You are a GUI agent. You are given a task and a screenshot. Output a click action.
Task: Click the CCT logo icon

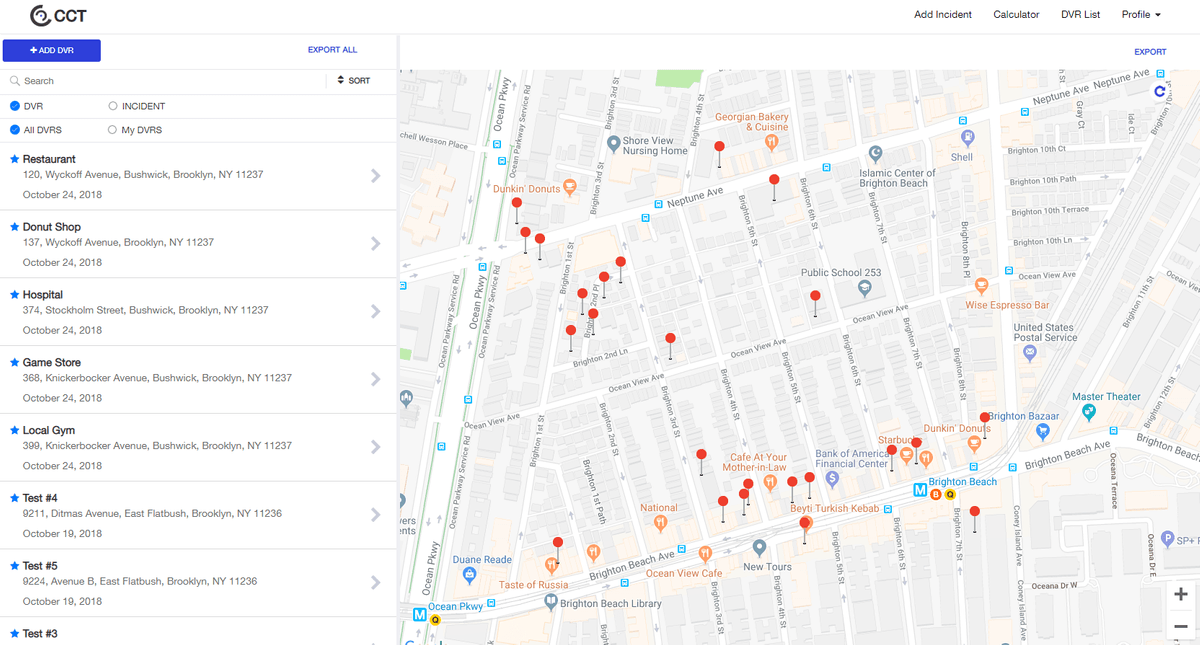click(41, 15)
